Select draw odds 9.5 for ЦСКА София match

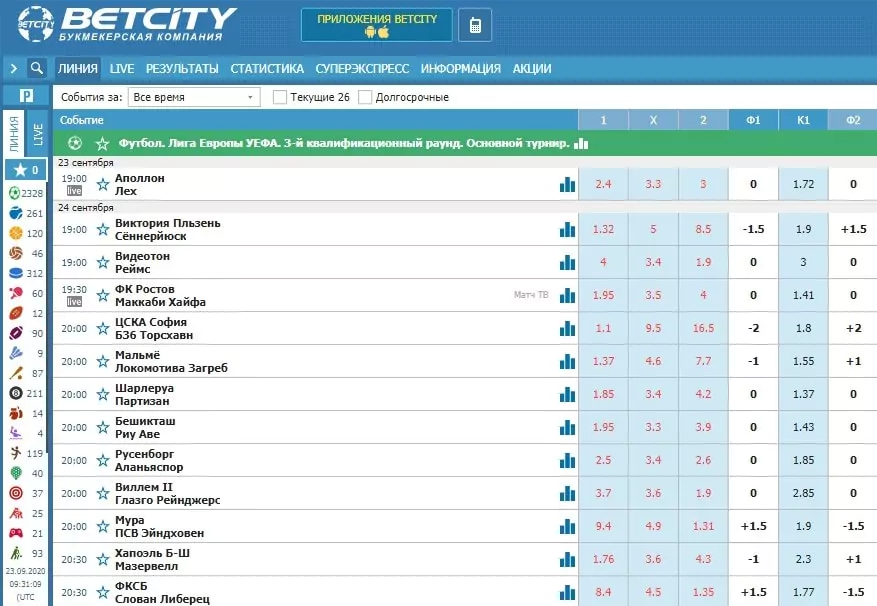[x=653, y=328]
